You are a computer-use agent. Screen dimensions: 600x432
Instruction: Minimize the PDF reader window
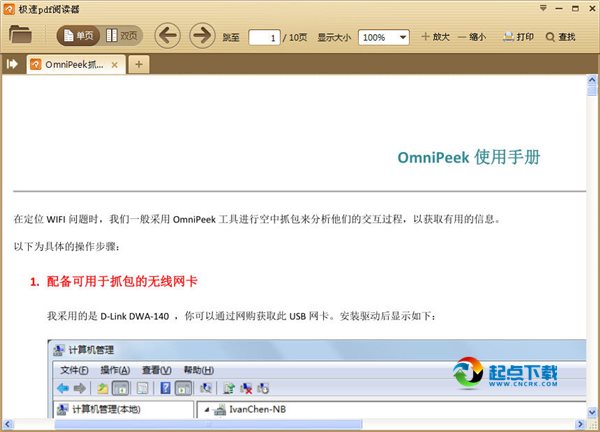pyautogui.click(x=559, y=8)
